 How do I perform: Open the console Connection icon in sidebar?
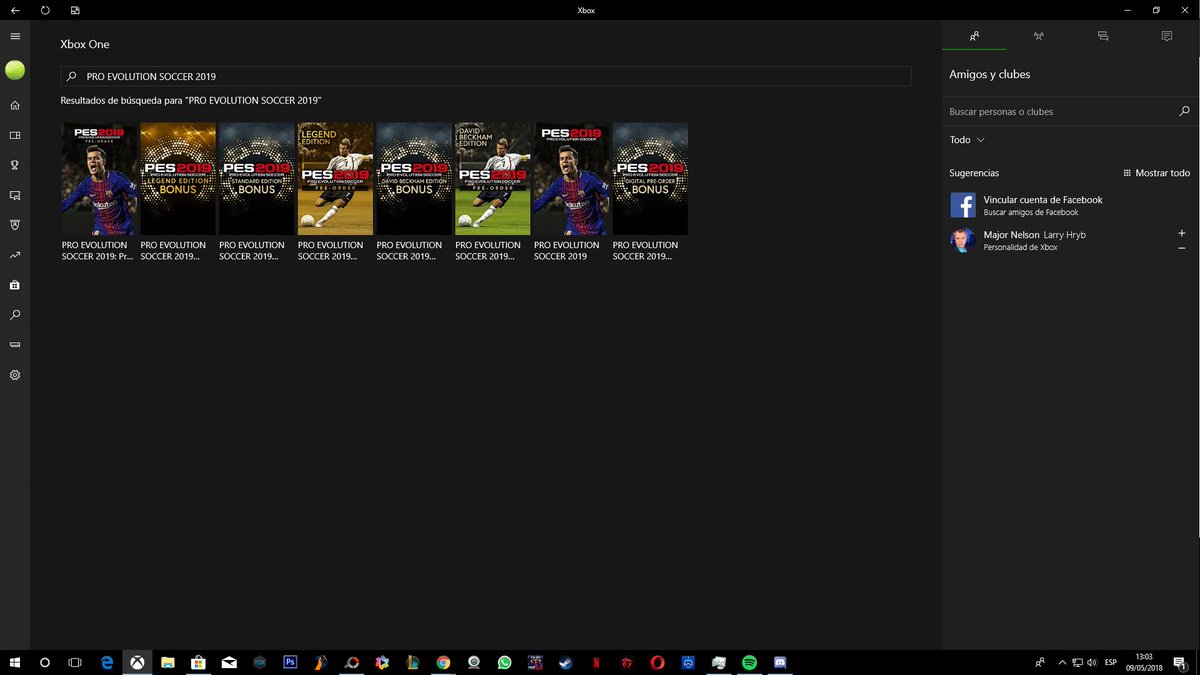coord(15,345)
